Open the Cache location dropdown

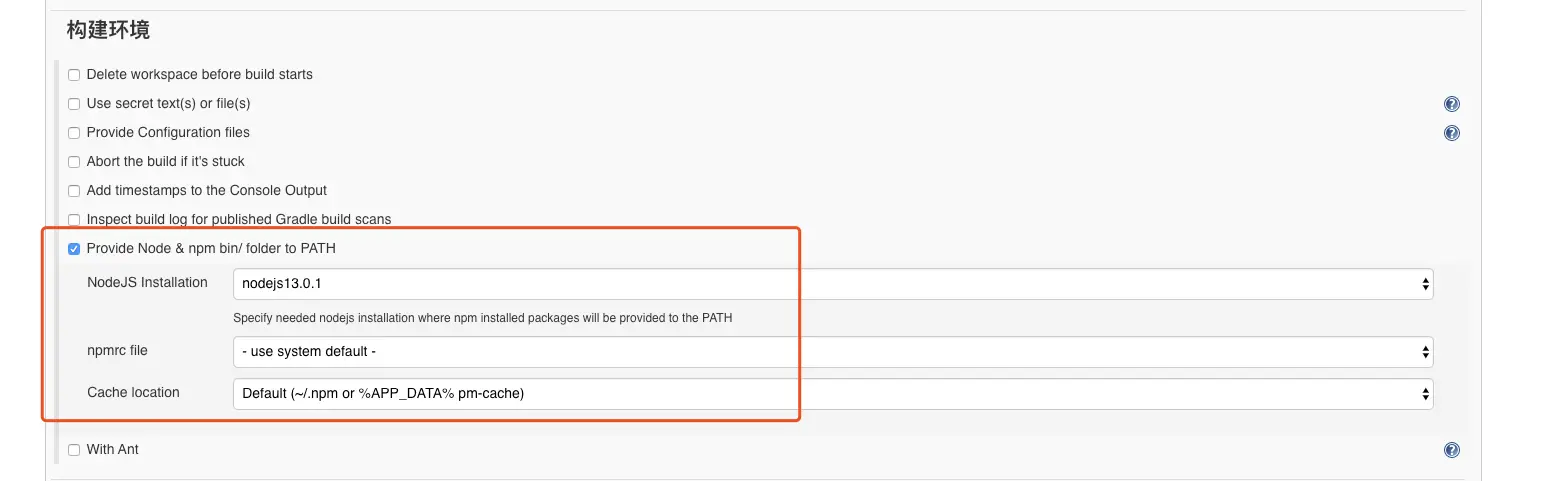(x=833, y=393)
